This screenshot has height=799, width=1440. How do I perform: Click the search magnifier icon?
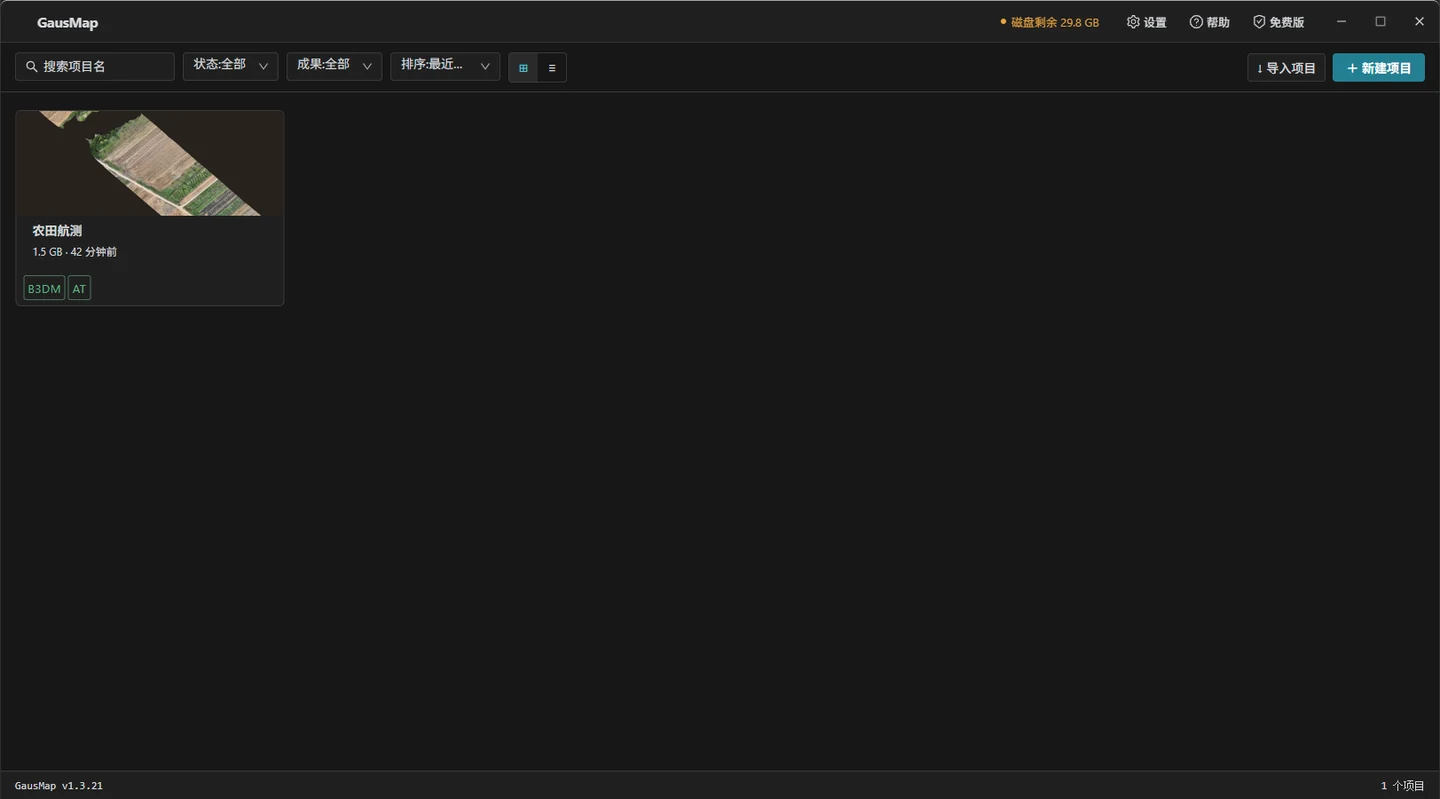click(x=32, y=67)
